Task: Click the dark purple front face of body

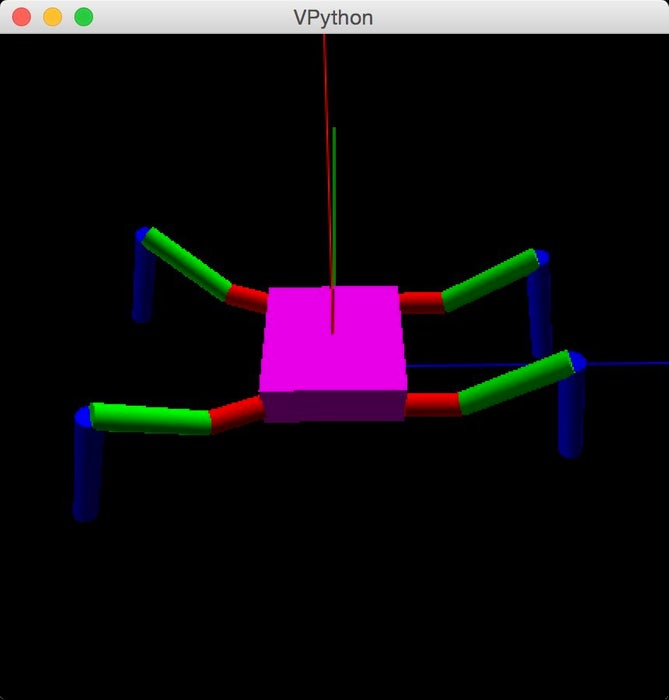Action: coord(334,406)
